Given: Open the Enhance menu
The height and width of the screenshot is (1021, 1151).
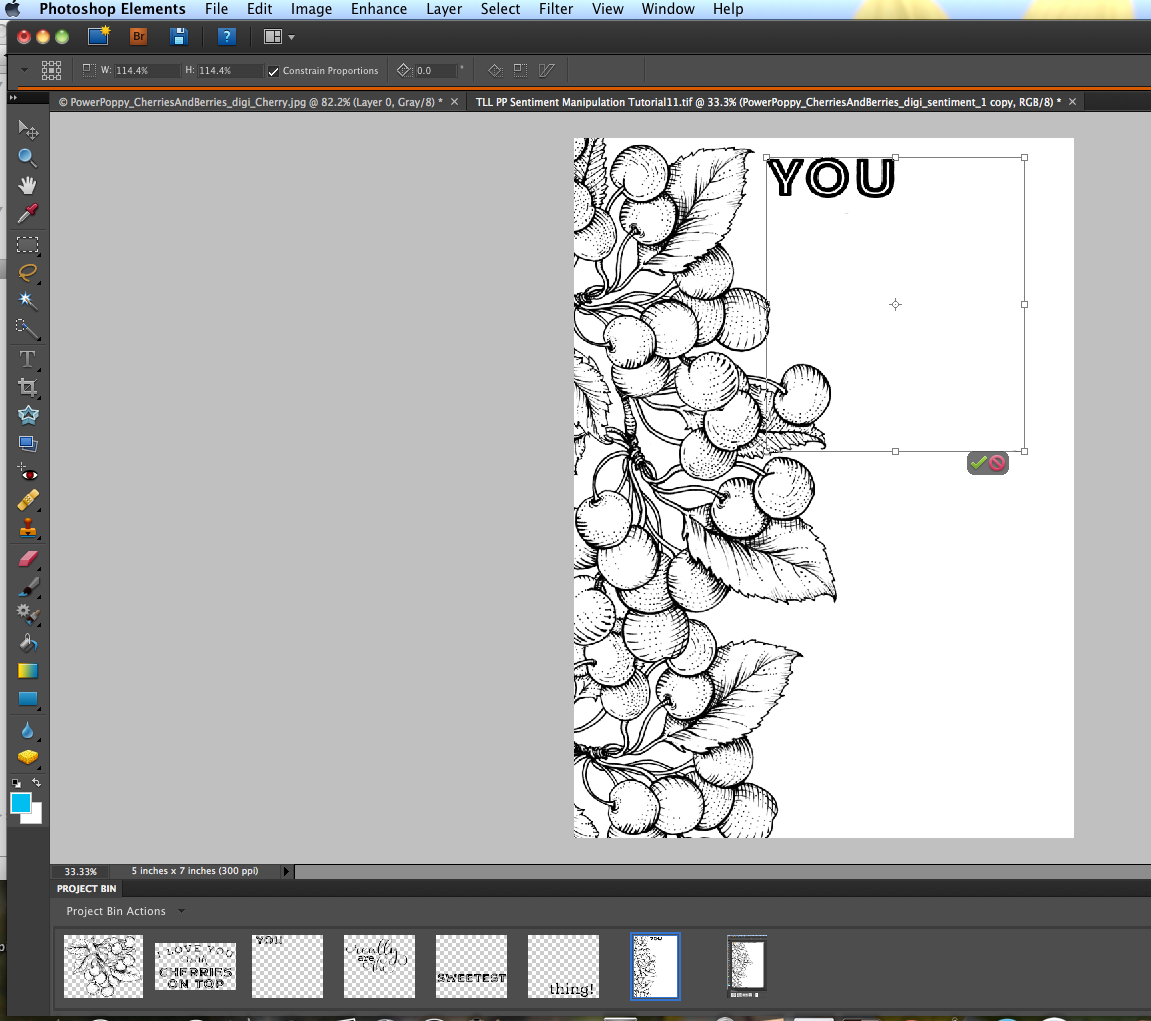Looking at the screenshot, I should (379, 9).
